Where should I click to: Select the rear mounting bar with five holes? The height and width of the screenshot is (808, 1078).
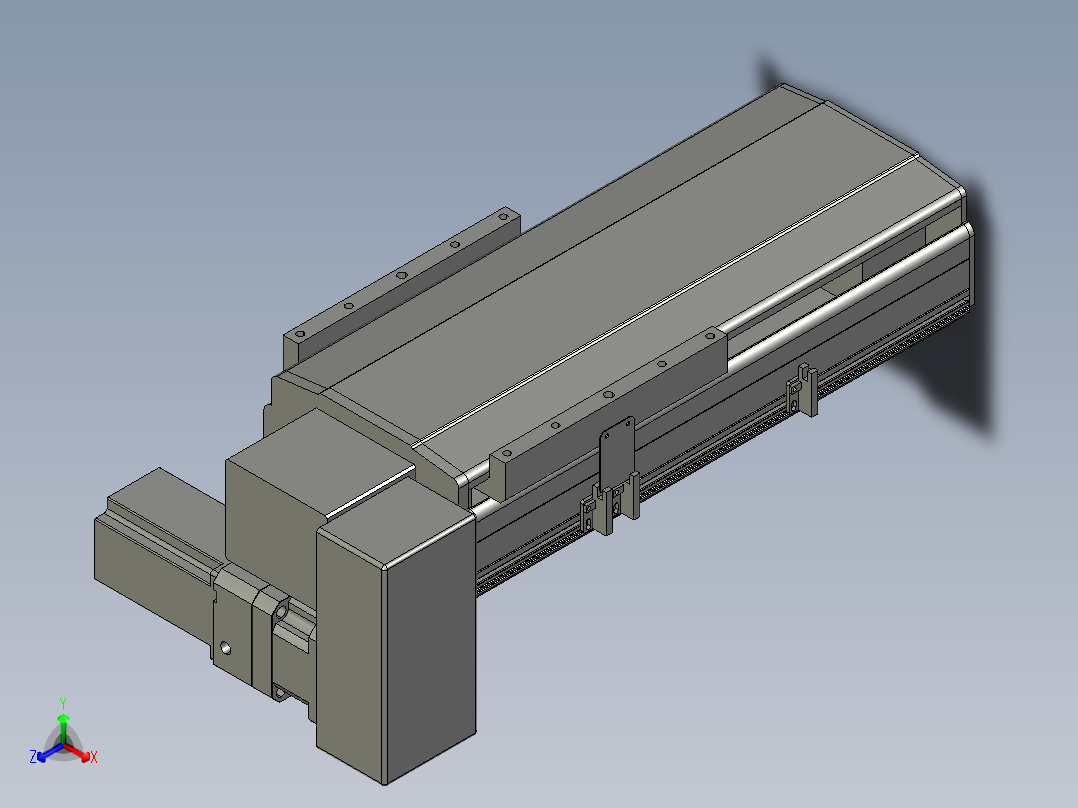(x=402, y=286)
